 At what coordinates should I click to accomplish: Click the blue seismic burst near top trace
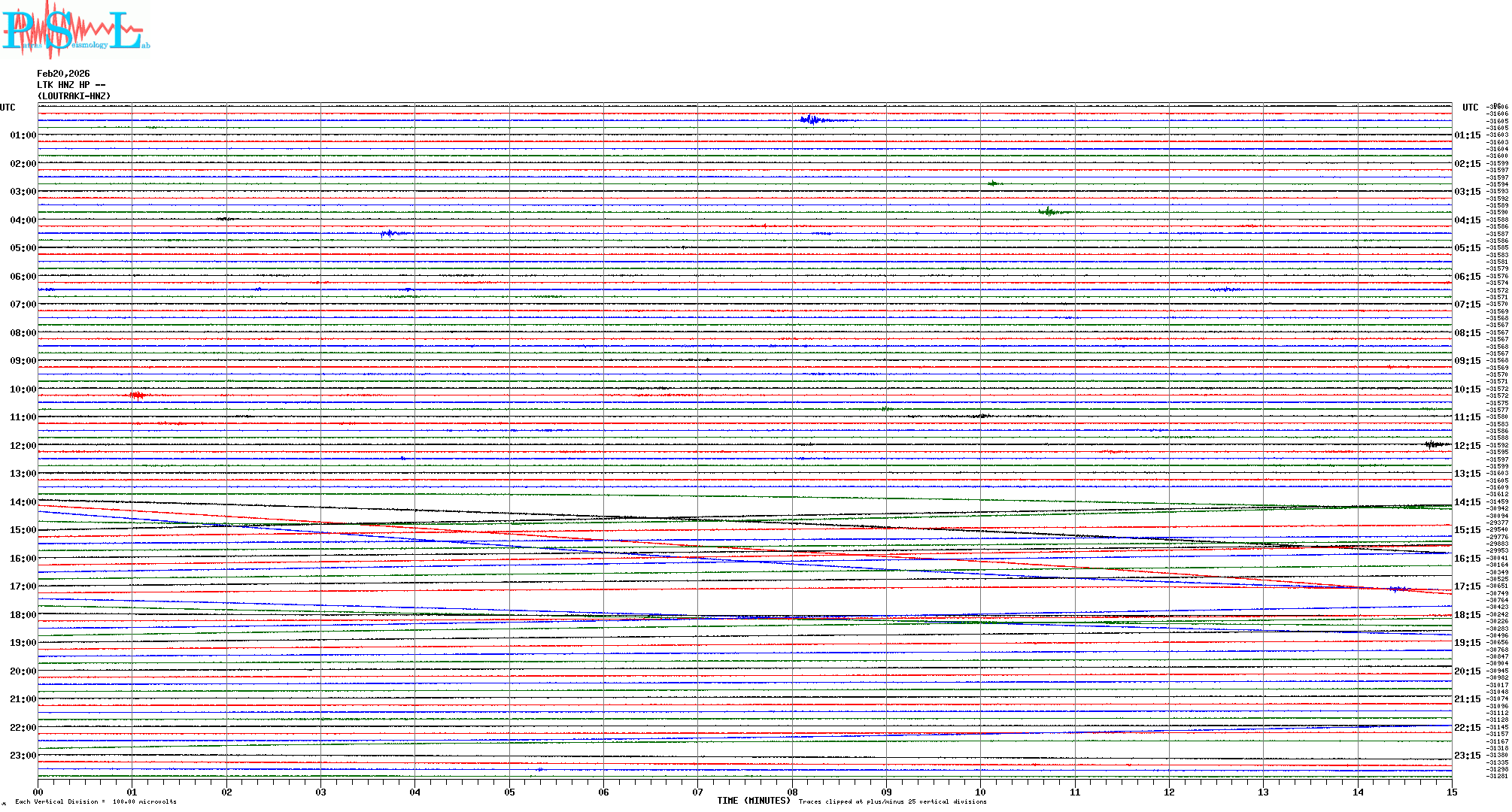[x=811, y=120]
